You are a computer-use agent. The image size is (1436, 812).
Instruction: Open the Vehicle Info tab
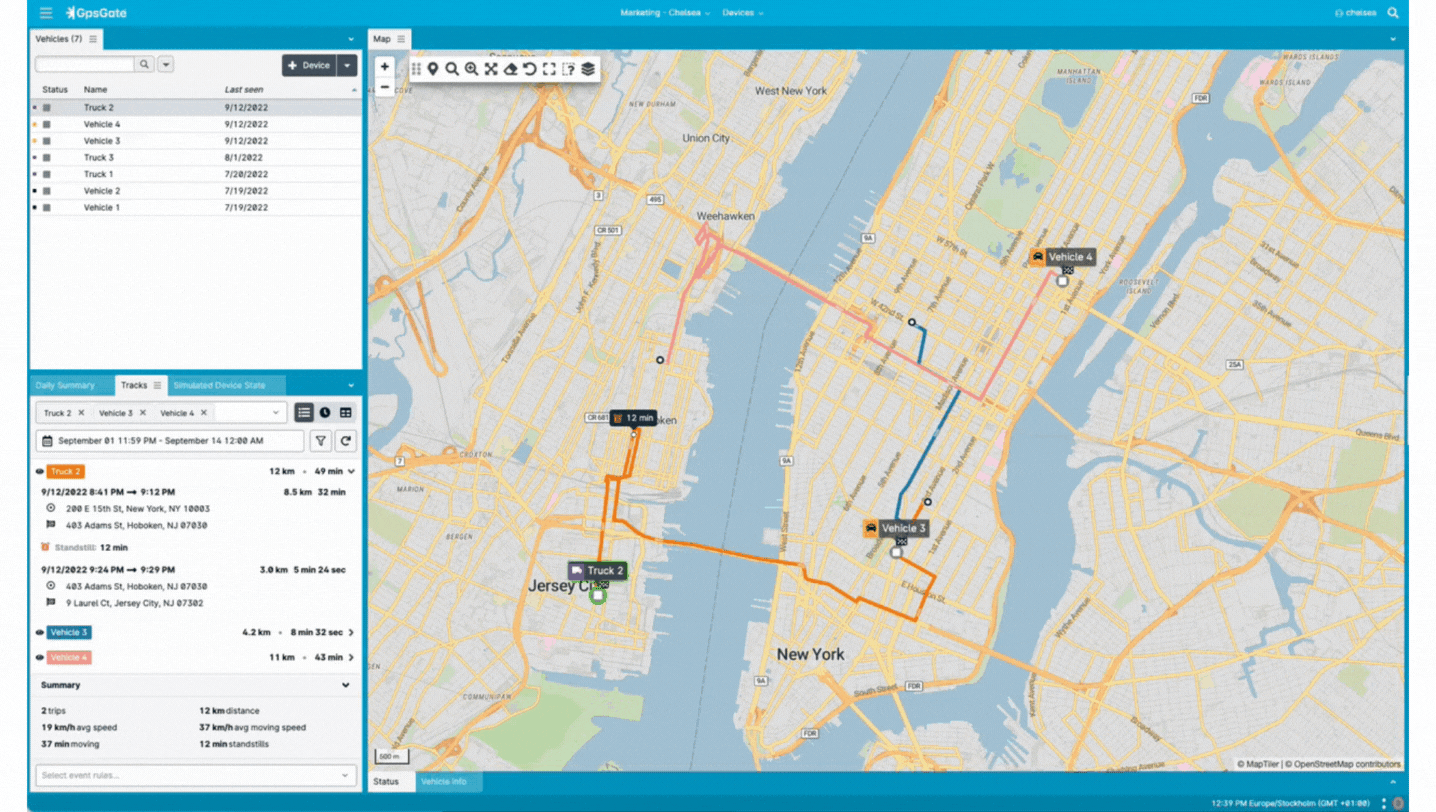(x=444, y=781)
